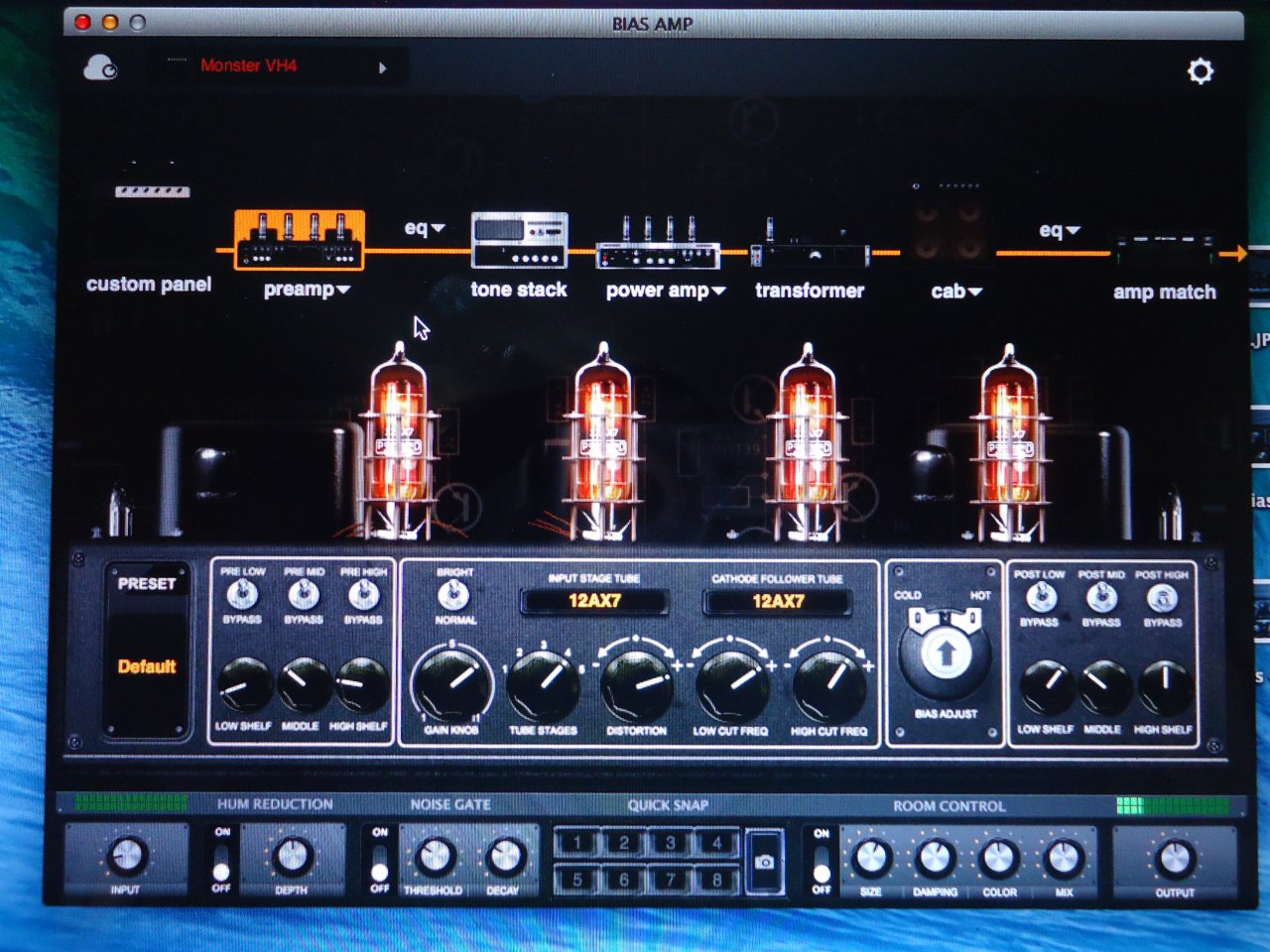
Task: Select Quick Snap slot 6
Action: coord(624,879)
